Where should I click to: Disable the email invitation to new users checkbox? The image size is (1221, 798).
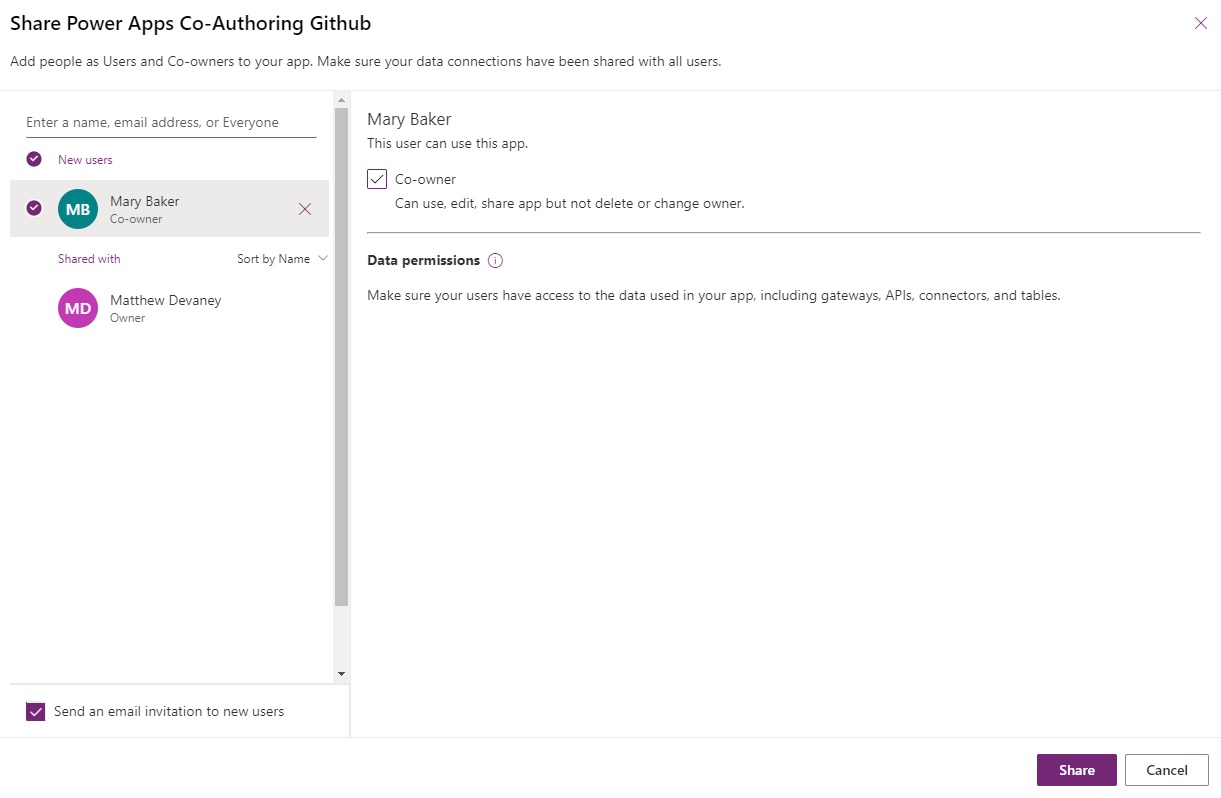[x=36, y=711]
